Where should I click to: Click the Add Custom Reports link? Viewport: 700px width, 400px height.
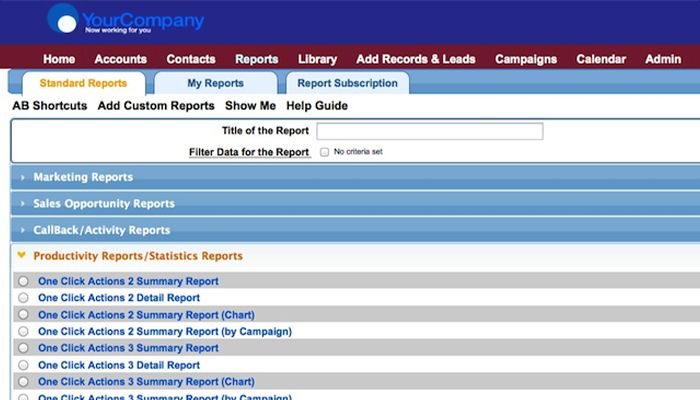click(x=156, y=106)
